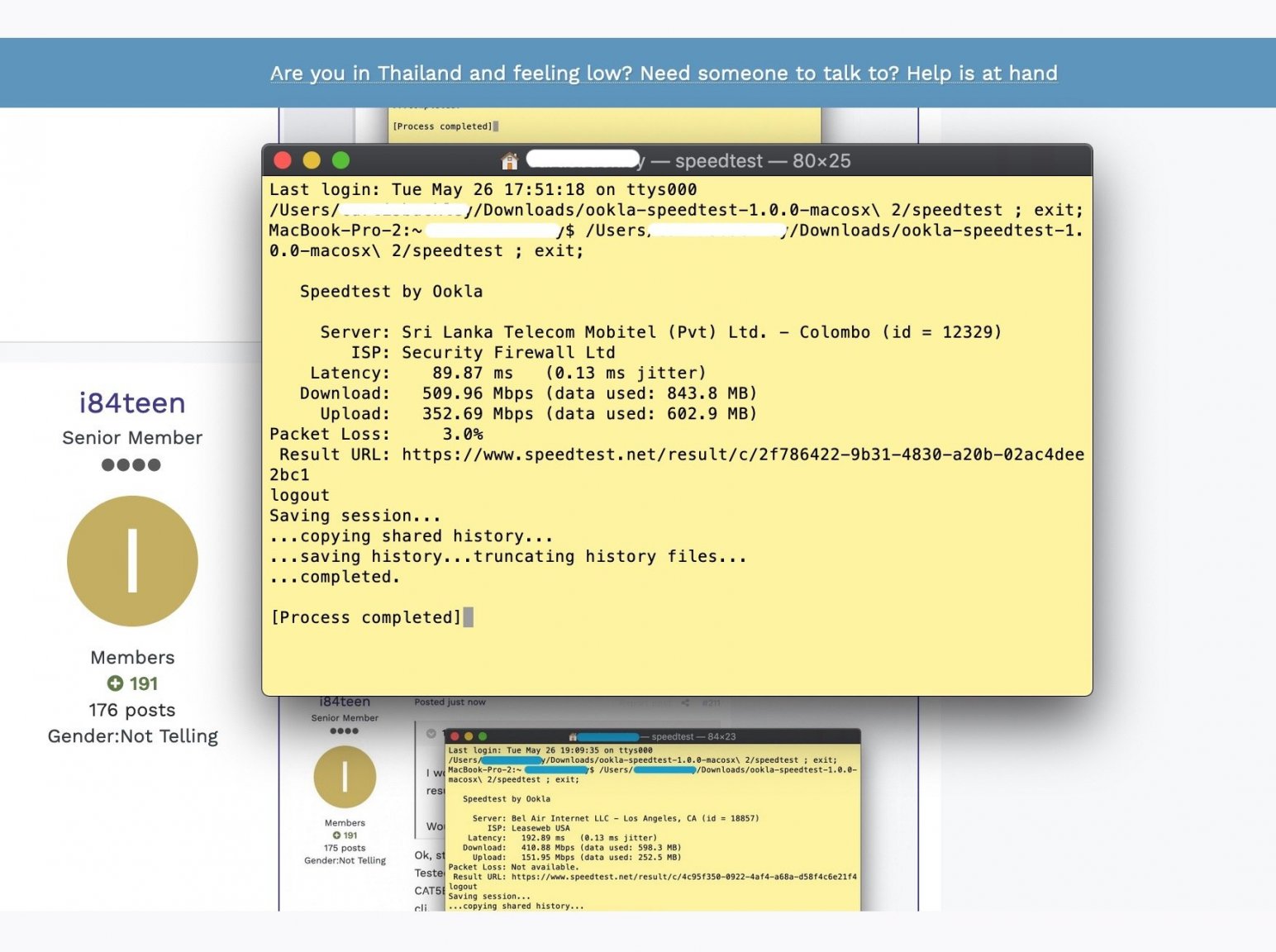Click 'Posted just now' timestamp
This screenshot has width=1276, height=952.
(x=450, y=702)
